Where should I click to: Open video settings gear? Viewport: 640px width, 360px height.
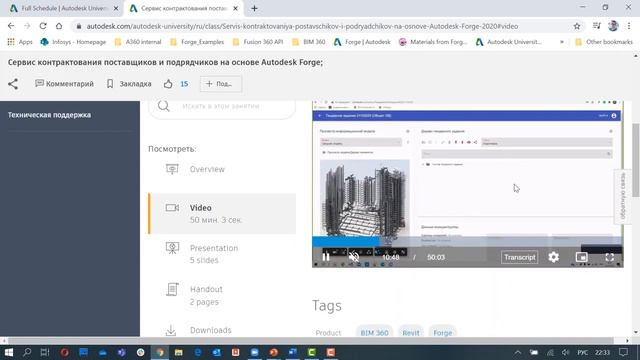[553, 257]
